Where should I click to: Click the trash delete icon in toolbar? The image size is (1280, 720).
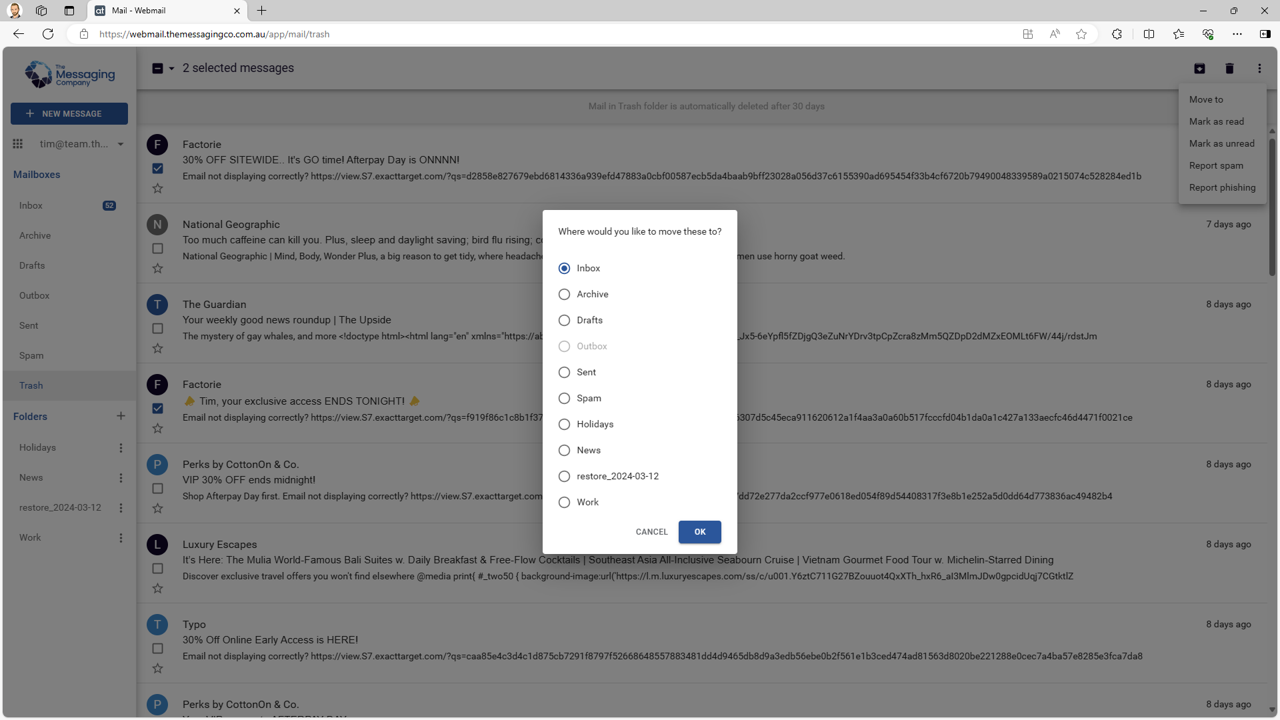pos(1229,68)
